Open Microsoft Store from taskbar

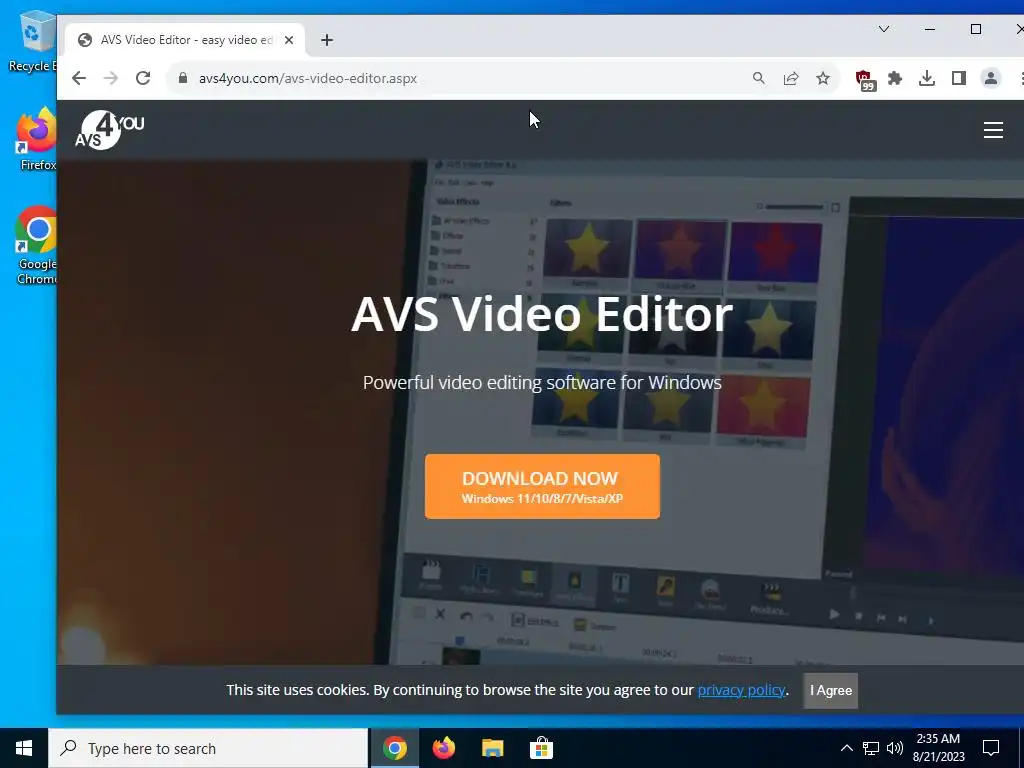pyautogui.click(x=541, y=748)
